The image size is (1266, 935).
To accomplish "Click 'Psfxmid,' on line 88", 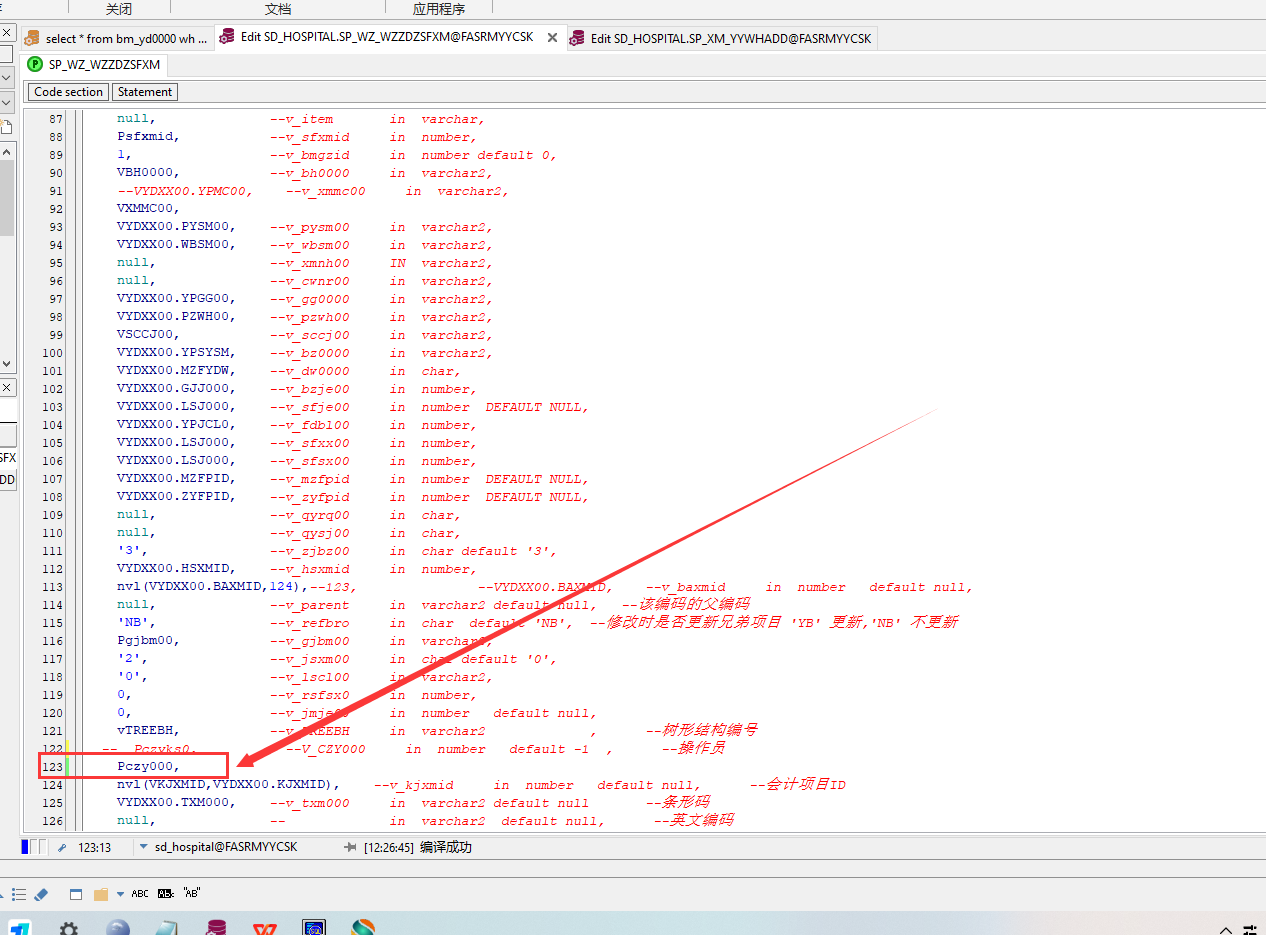I will click(x=149, y=137).
